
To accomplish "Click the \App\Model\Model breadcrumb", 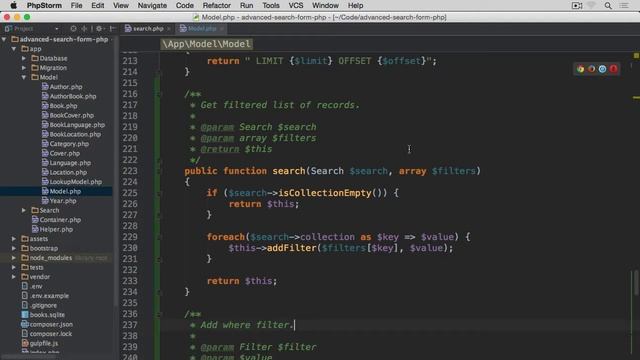I will pyautogui.click(x=206, y=44).
